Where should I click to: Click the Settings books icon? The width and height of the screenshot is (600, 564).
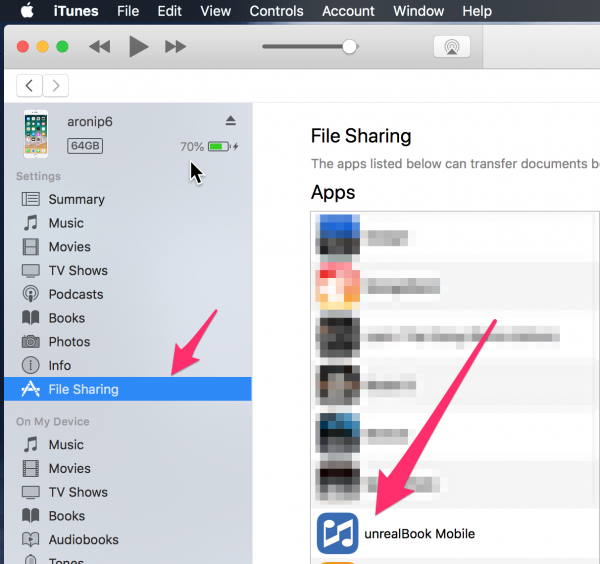pyautogui.click(x=31, y=318)
